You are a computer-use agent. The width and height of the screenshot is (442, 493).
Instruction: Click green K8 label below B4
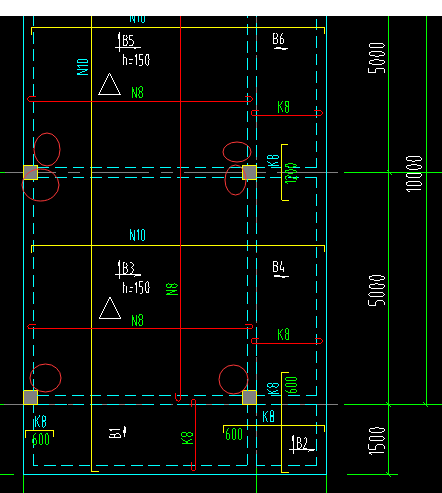click(283, 334)
